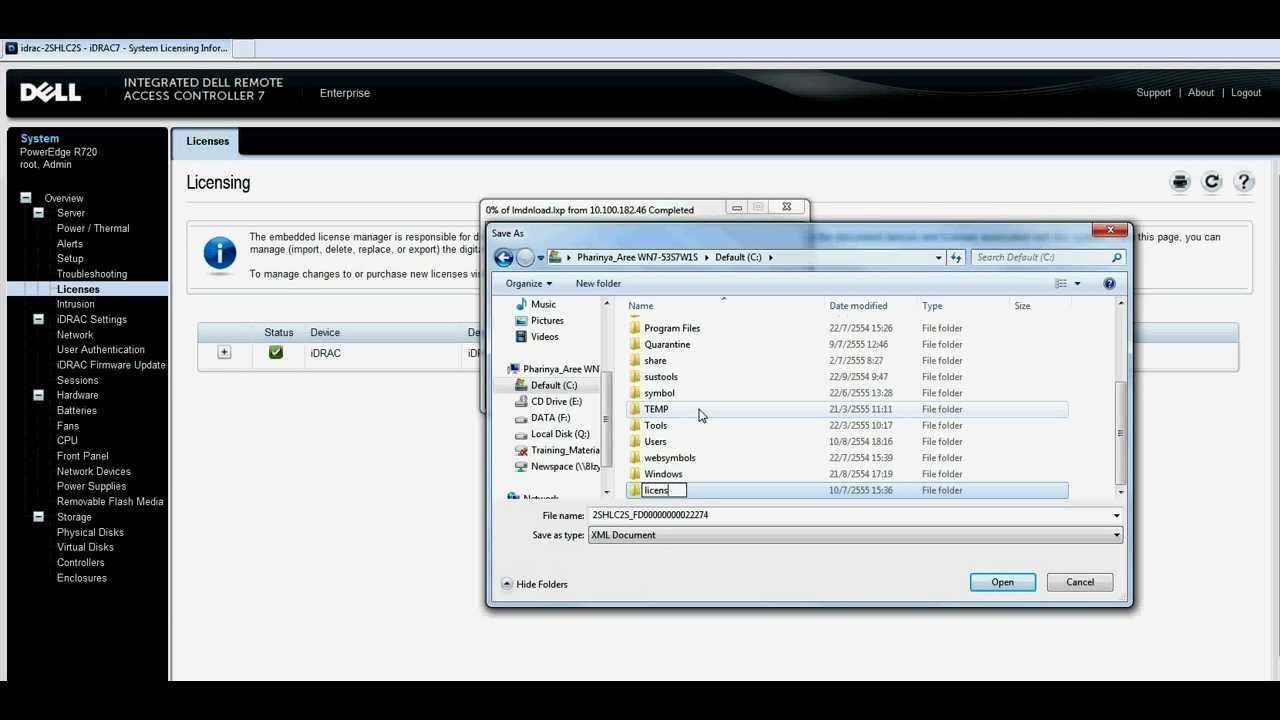The image size is (1280, 720).
Task: Click the Logout link
Action: (x=1246, y=93)
